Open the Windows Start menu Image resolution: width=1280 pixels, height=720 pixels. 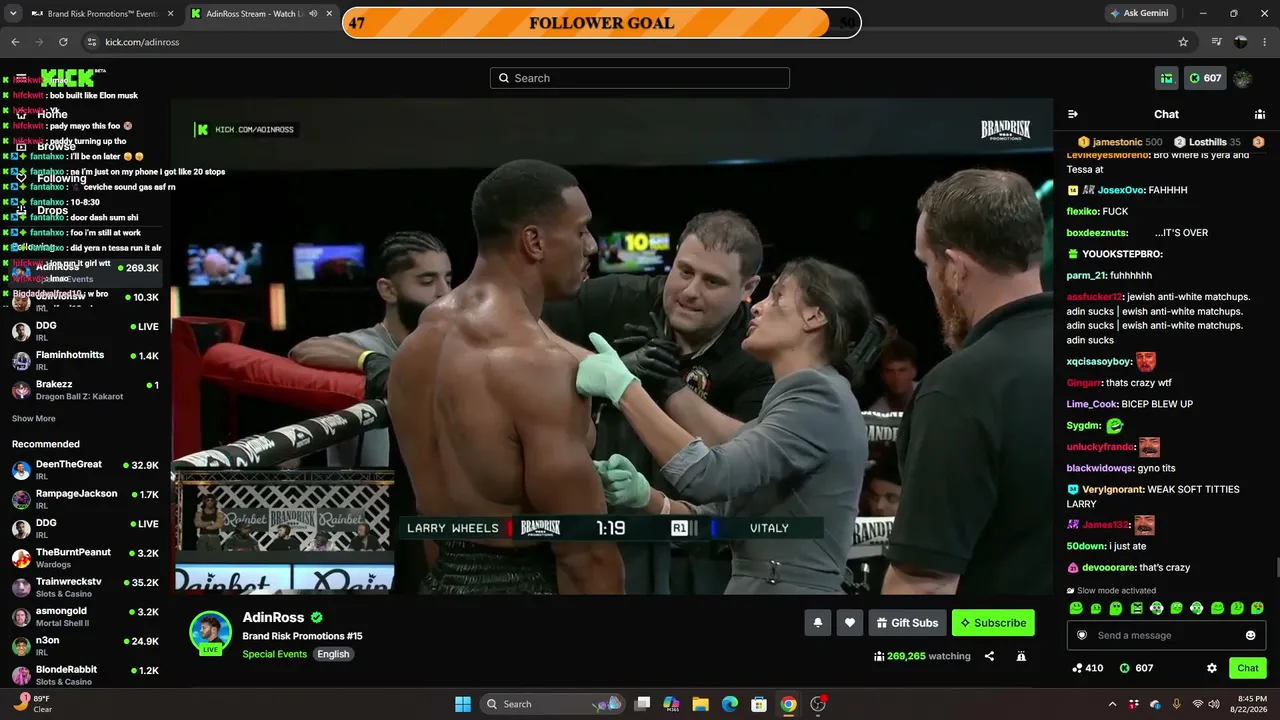[x=463, y=704]
